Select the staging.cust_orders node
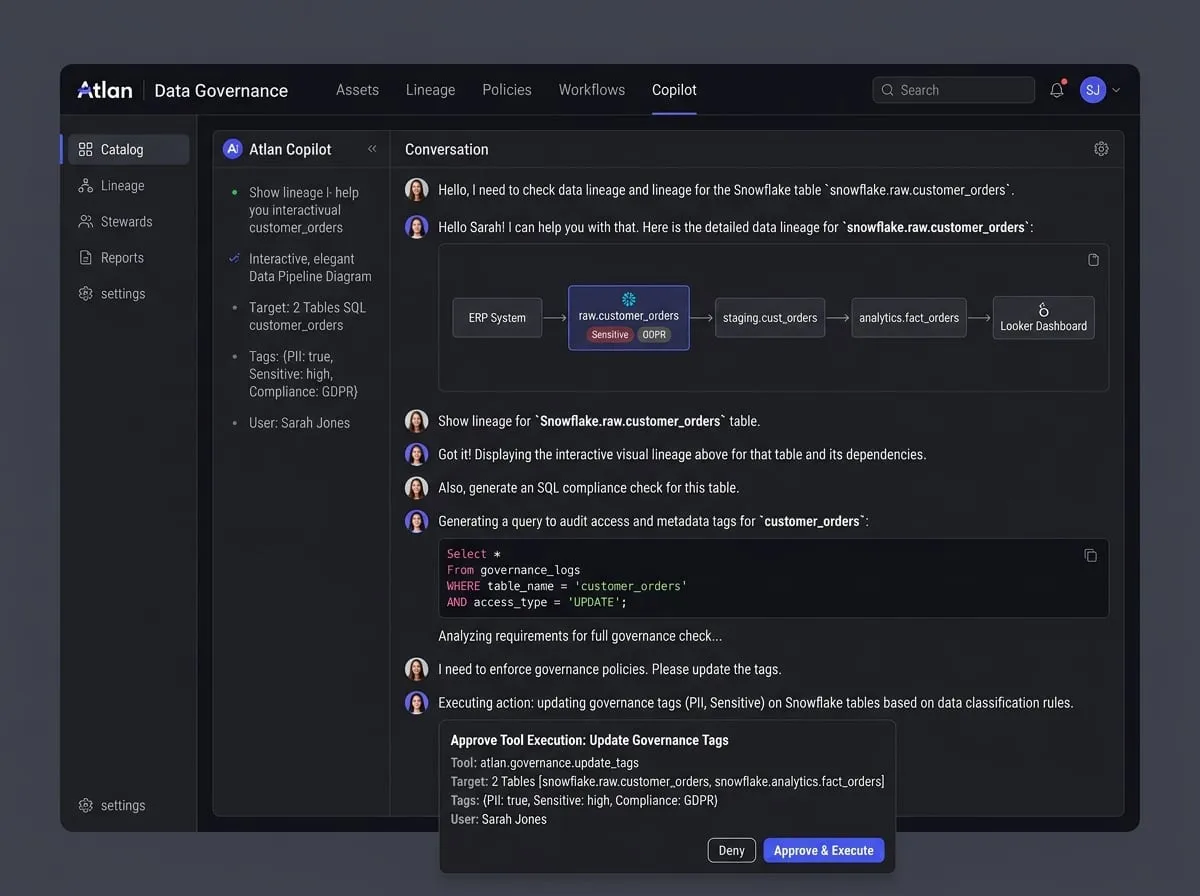 tap(770, 317)
